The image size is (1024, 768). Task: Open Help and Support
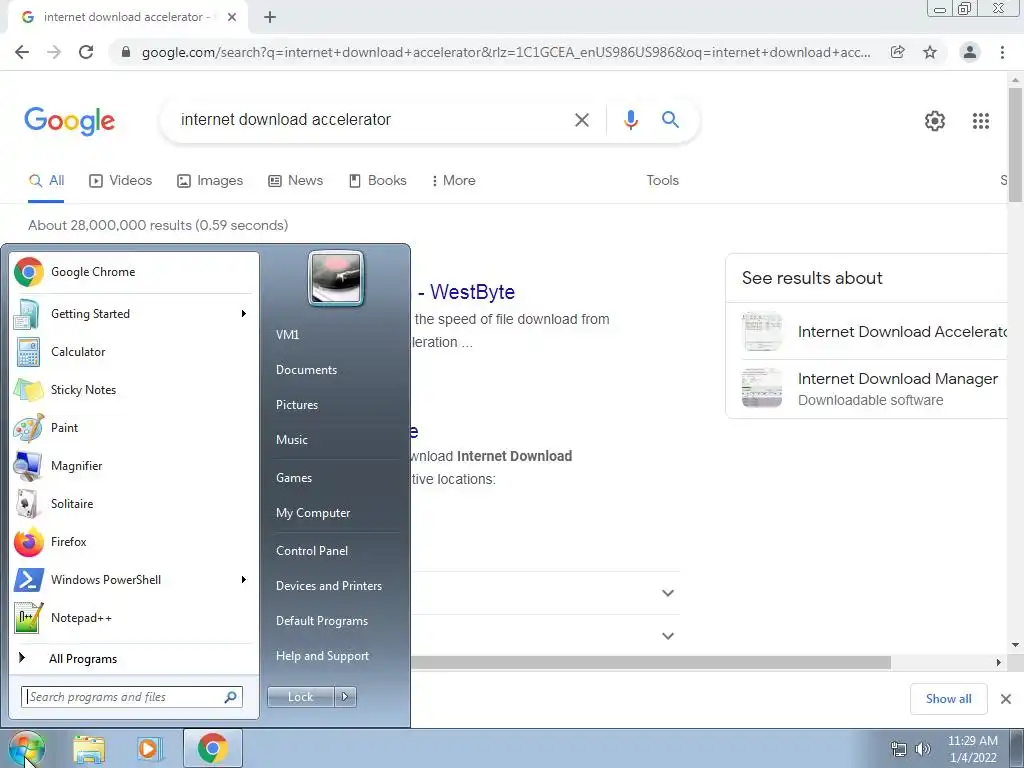(322, 656)
